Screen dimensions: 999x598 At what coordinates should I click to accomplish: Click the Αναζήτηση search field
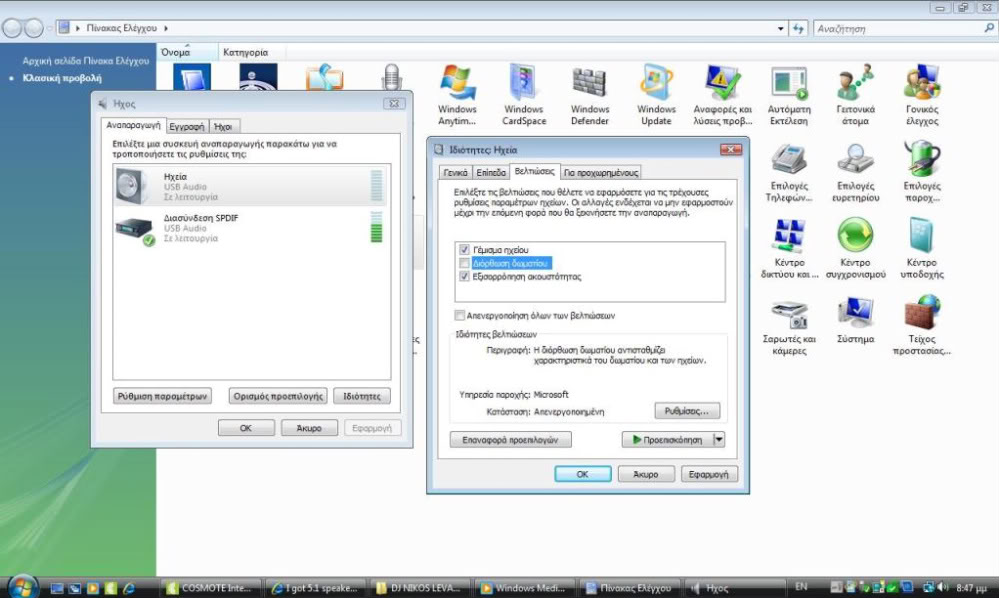895,29
